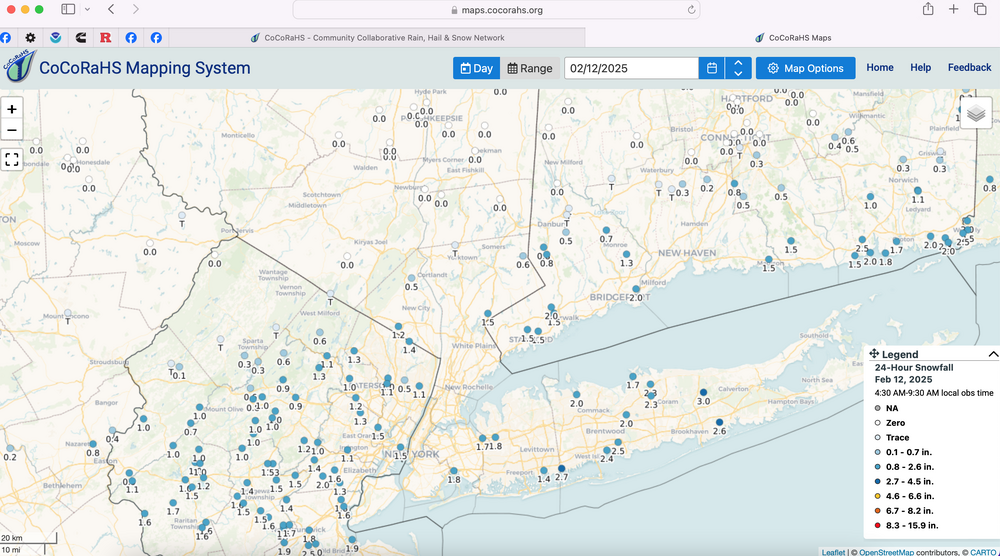
Task: Open the CARTO attribution link
Action: (983, 552)
